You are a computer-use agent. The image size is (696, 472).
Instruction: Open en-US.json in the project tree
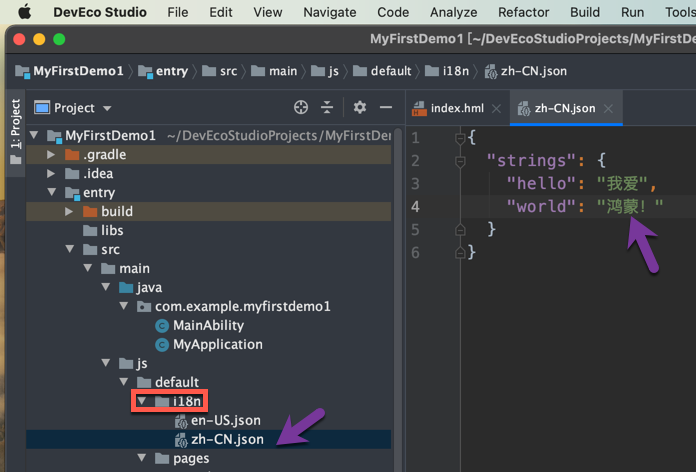(225, 420)
